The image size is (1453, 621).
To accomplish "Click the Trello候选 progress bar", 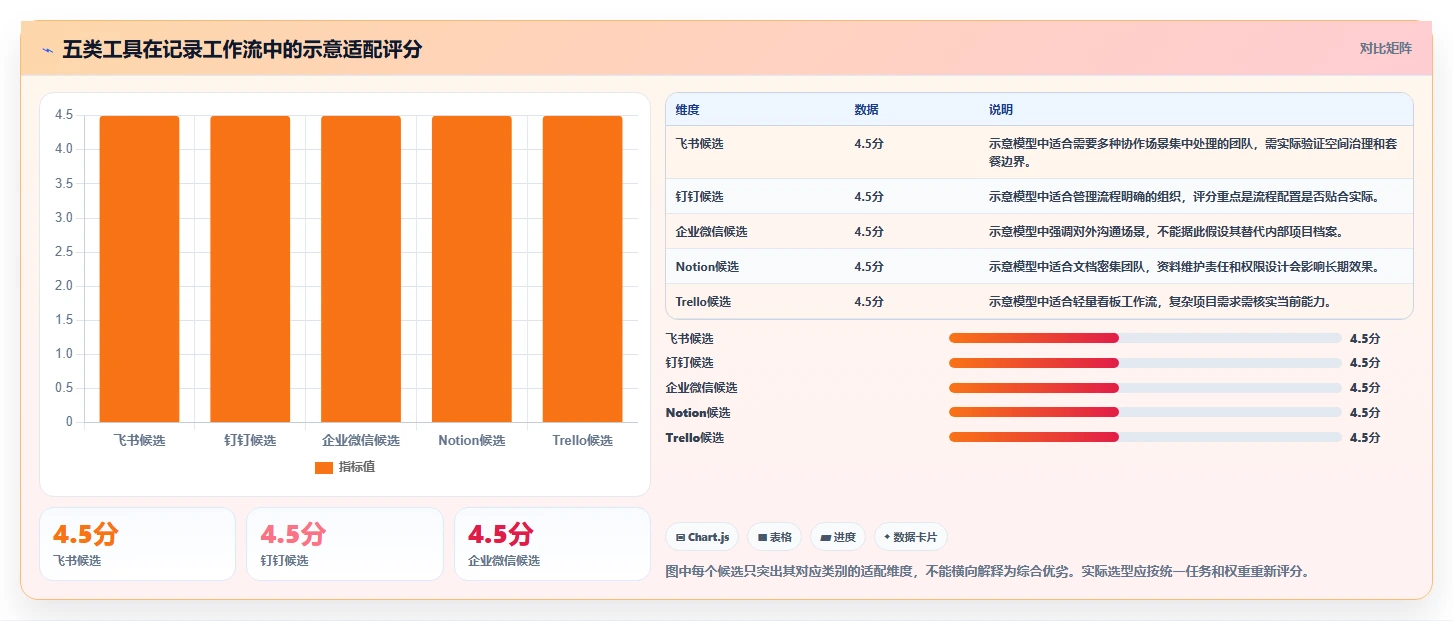I will coord(1145,437).
